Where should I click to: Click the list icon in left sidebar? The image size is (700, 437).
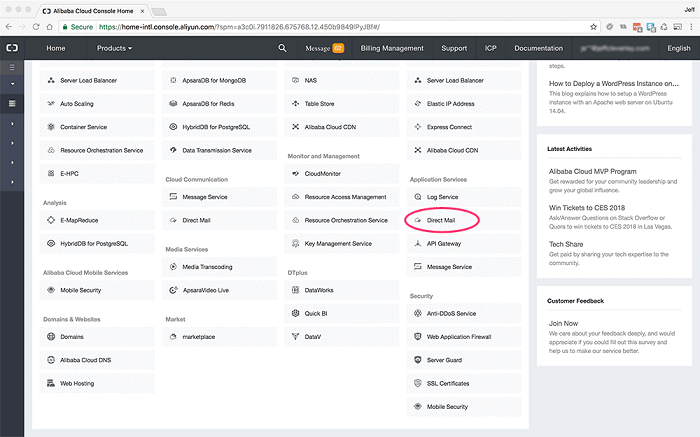tap(12, 104)
